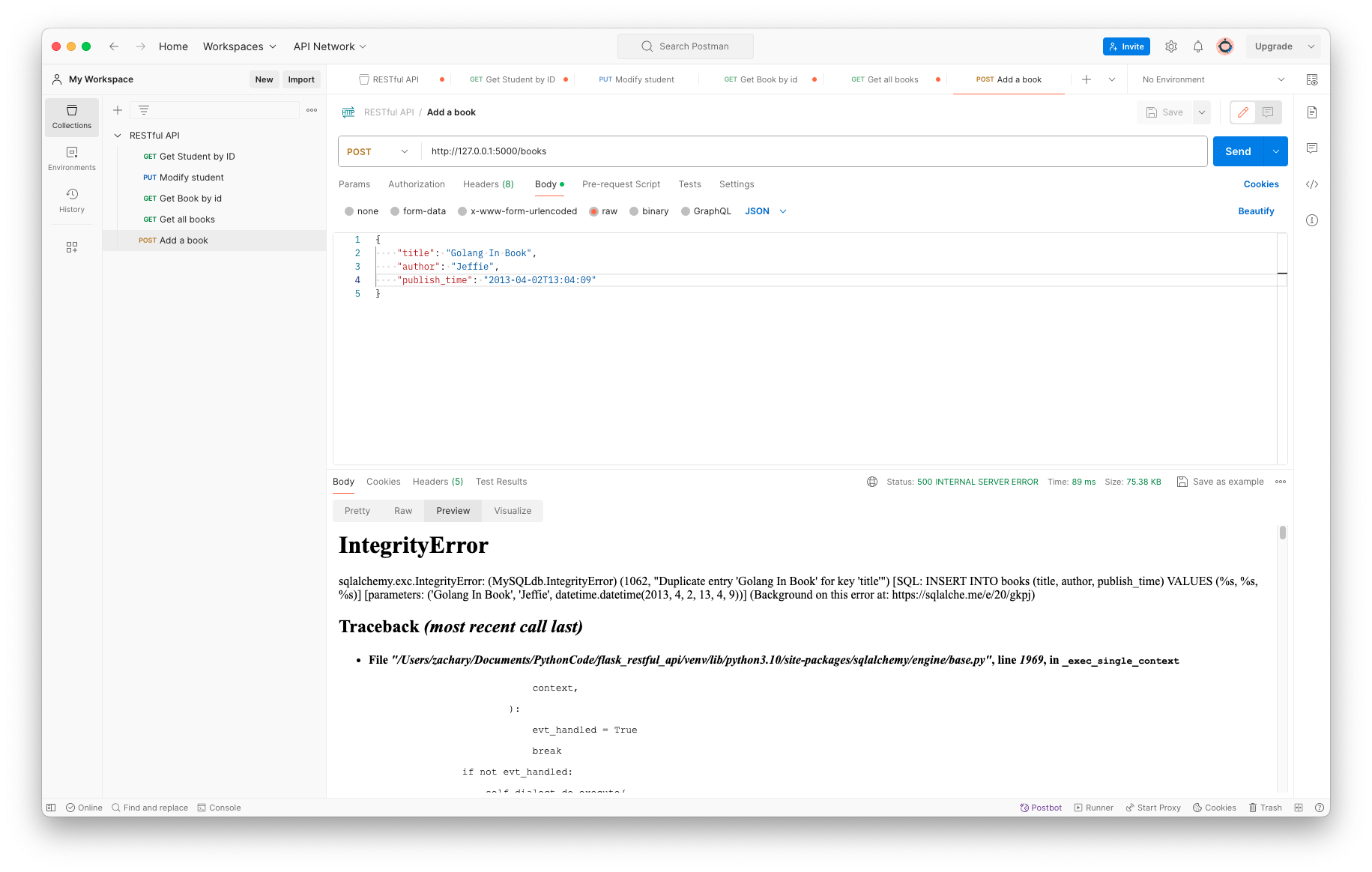This screenshot has height=872, width=1372.
Task: Change the HTTP method from POST
Action: pos(378,151)
